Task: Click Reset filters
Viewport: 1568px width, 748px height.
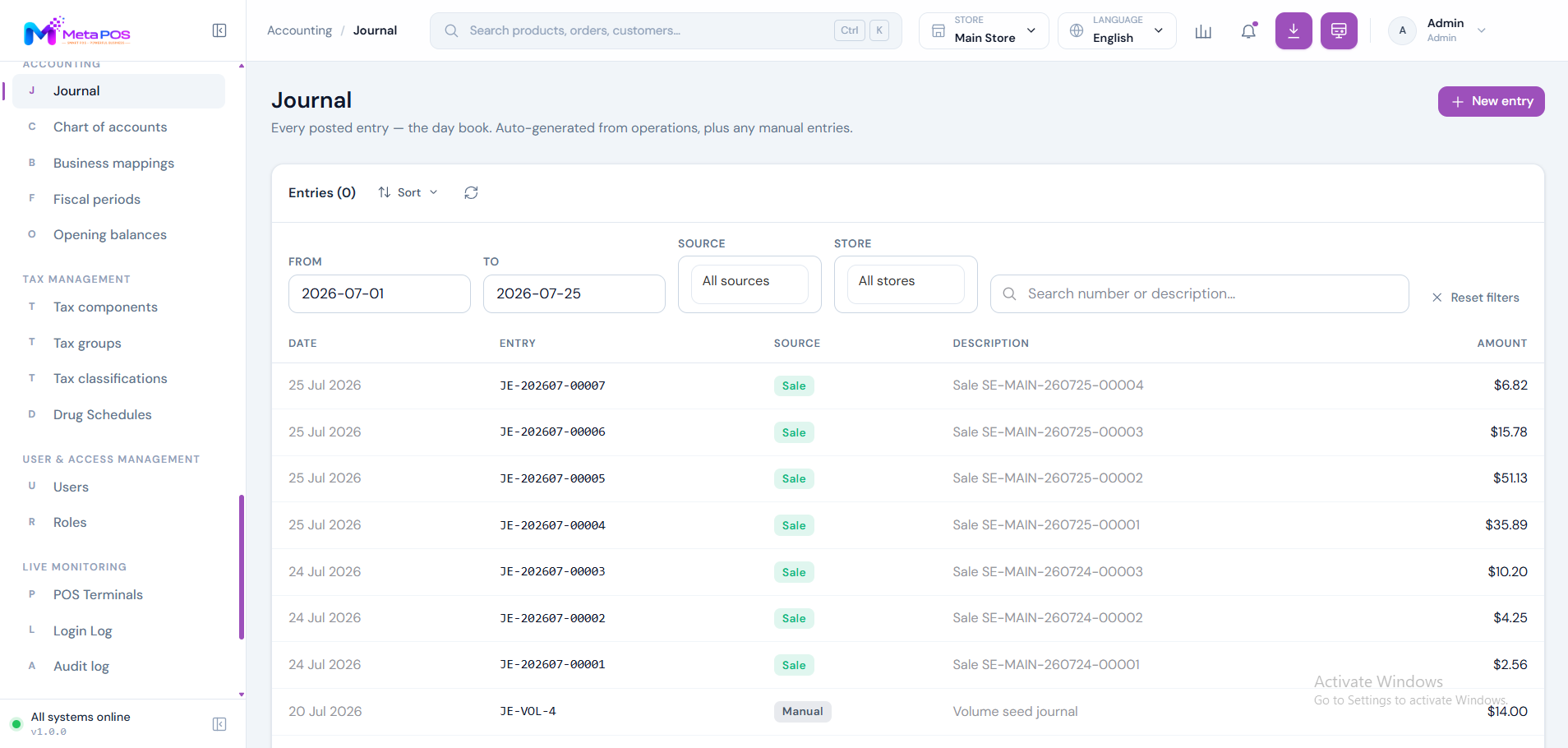Action: coord(1476,298)
